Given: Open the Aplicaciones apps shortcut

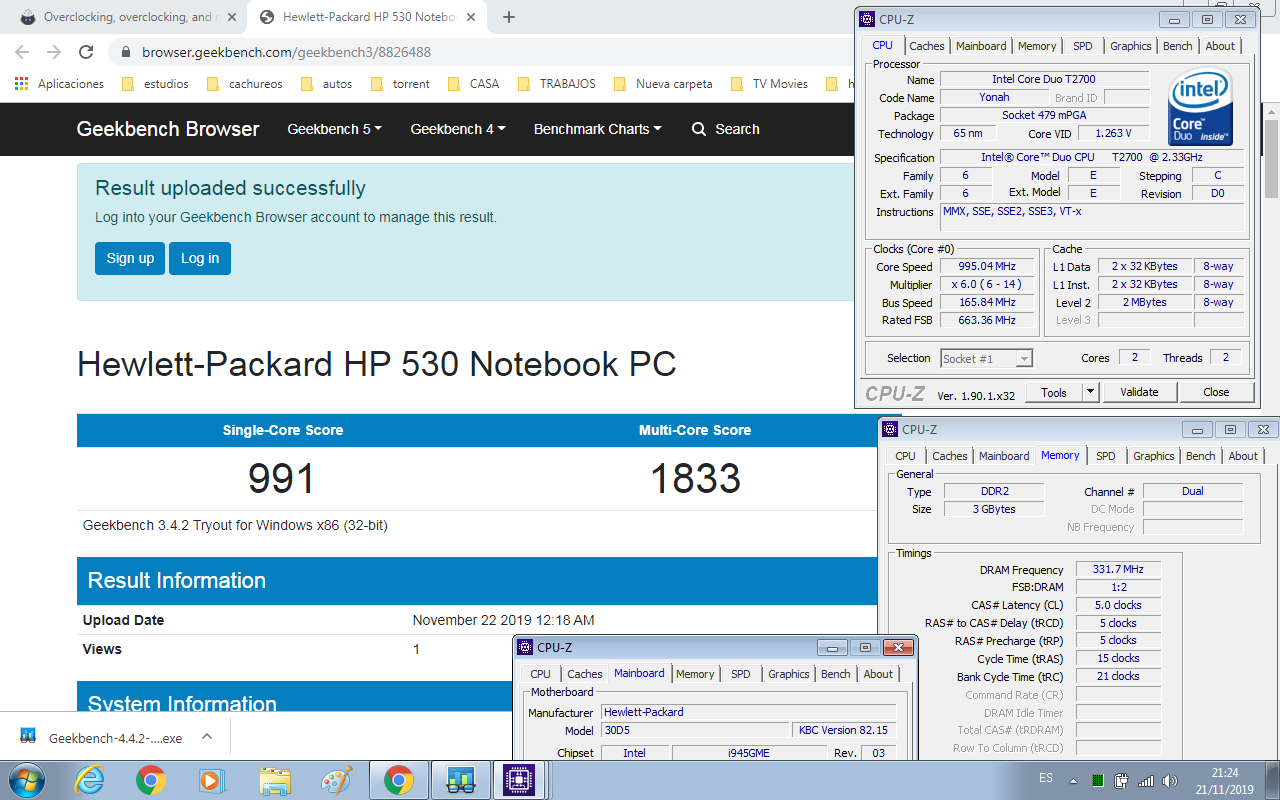Looking at the screenshot, I should (x=60, y=84).
